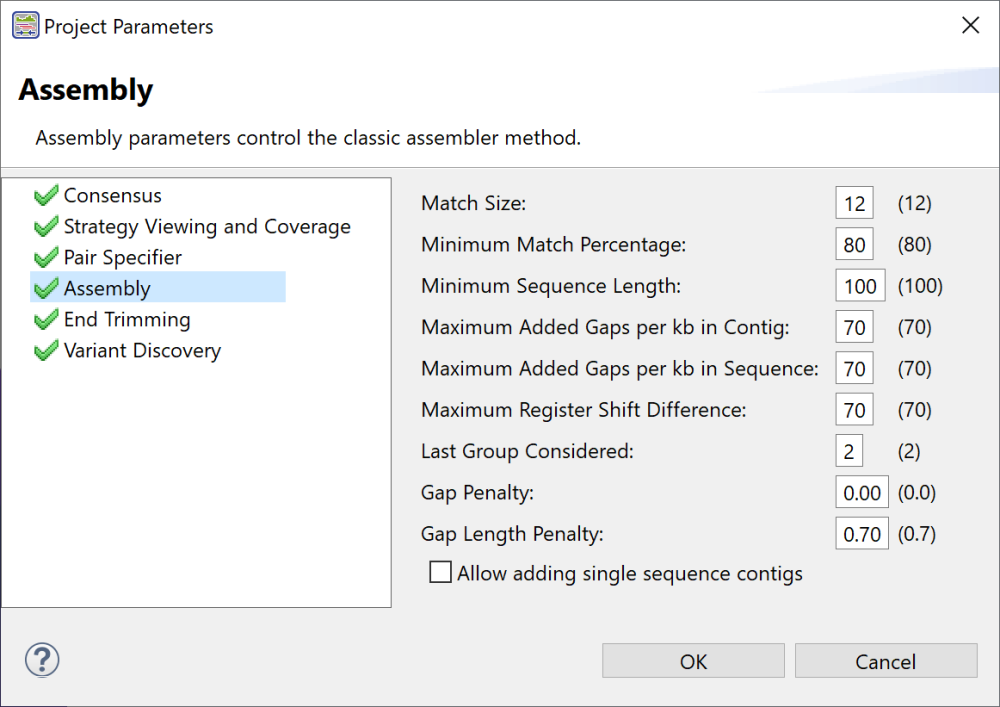Viewport: 1000px width, 707px height.
Task: Enable Allow adding single sequence contigs
Action: (x=440, y=573)
